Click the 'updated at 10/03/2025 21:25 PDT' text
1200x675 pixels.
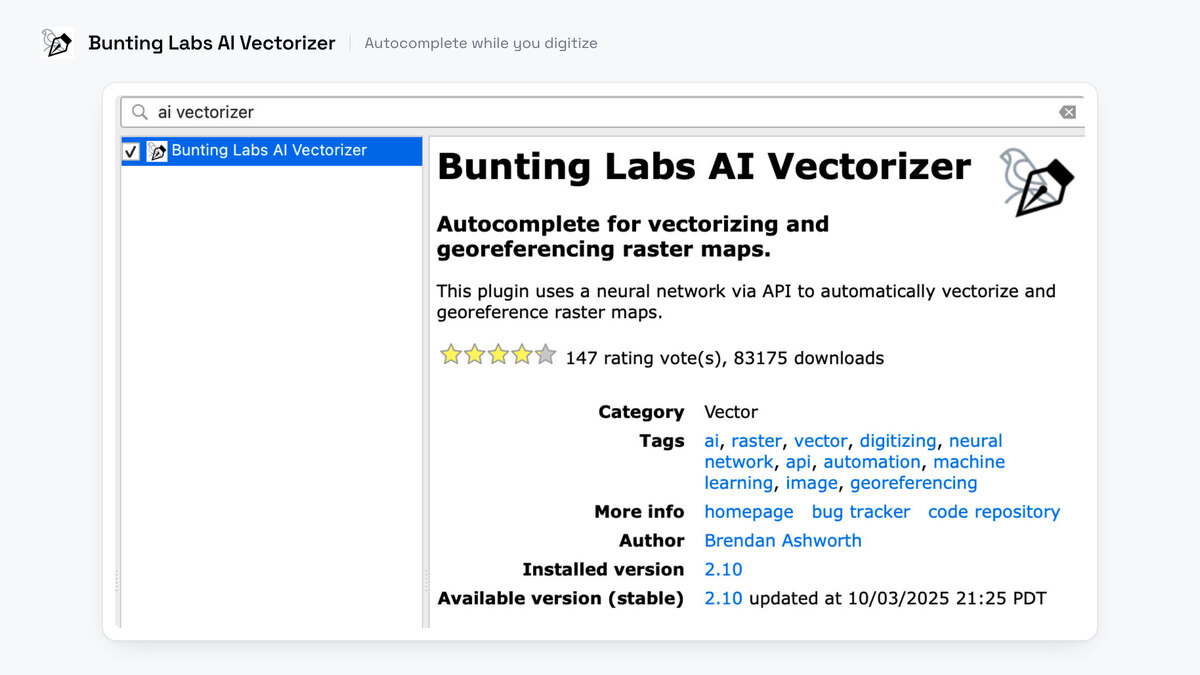pos(898,599)
